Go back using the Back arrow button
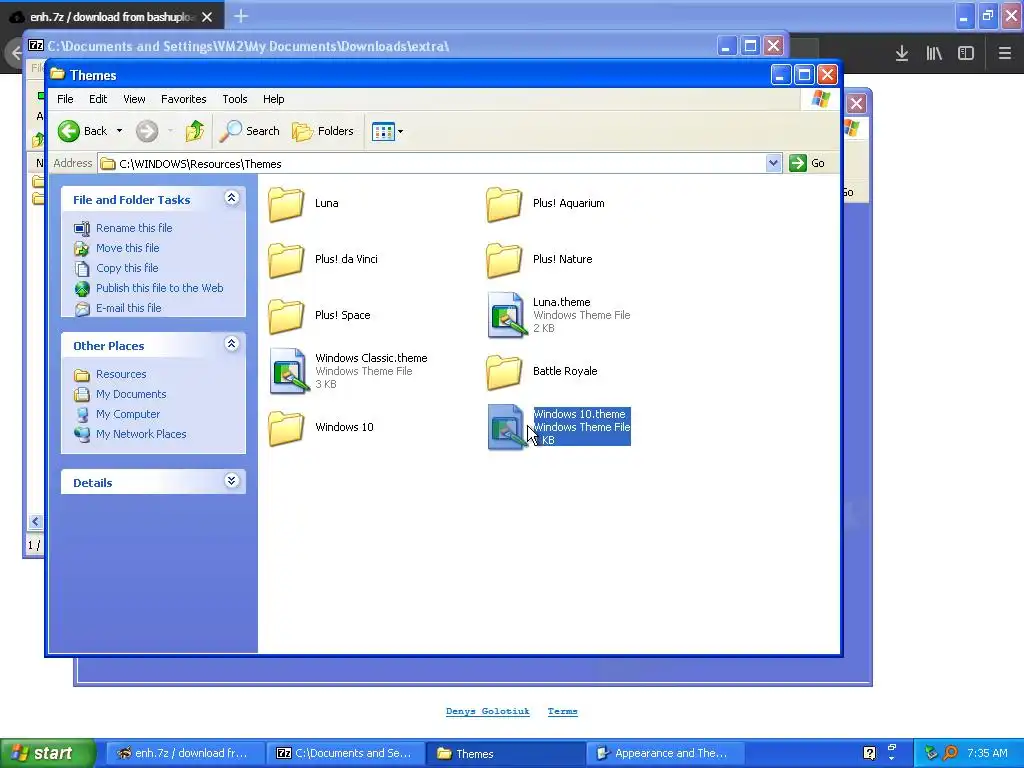Screen dimensions: 1024x768 pyautogui.click(x=82, y=131)
